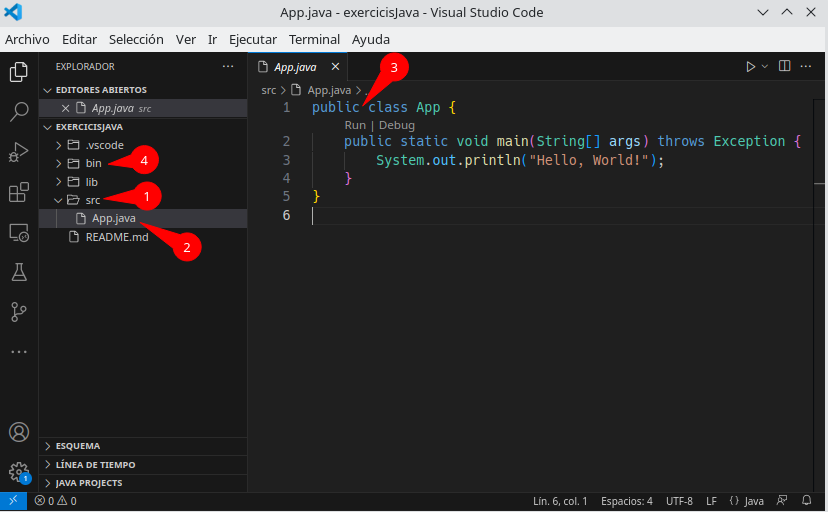Split the editor to the right

click(785, 66)
